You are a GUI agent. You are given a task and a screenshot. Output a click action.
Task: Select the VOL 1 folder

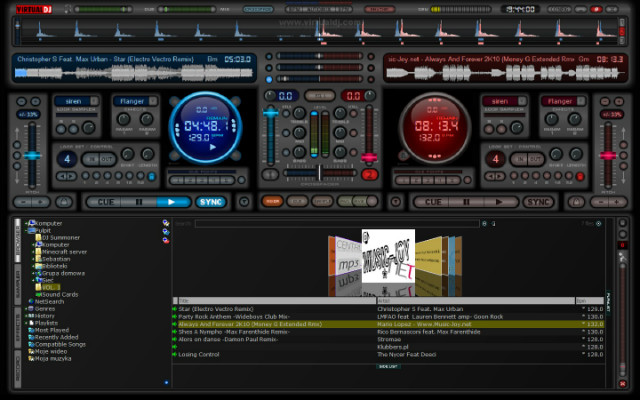(48, 287)
